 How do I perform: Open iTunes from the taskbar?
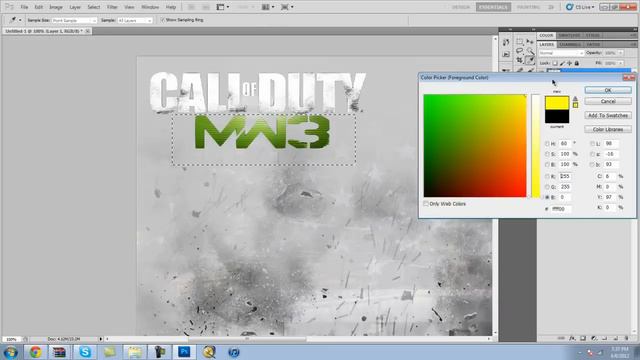tap(234, 352)
